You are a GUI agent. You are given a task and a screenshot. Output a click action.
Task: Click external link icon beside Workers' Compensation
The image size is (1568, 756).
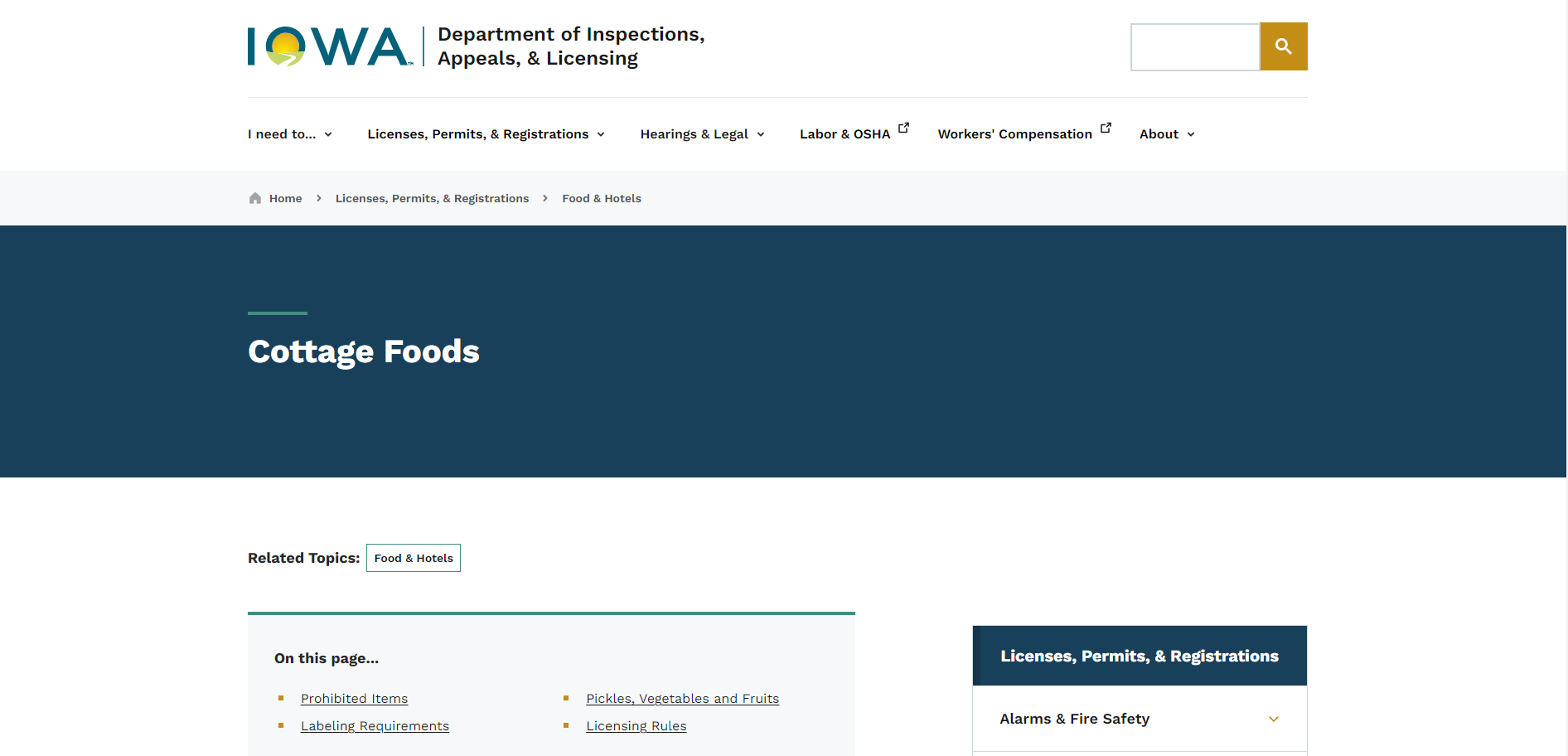[x=1106, y=128]
